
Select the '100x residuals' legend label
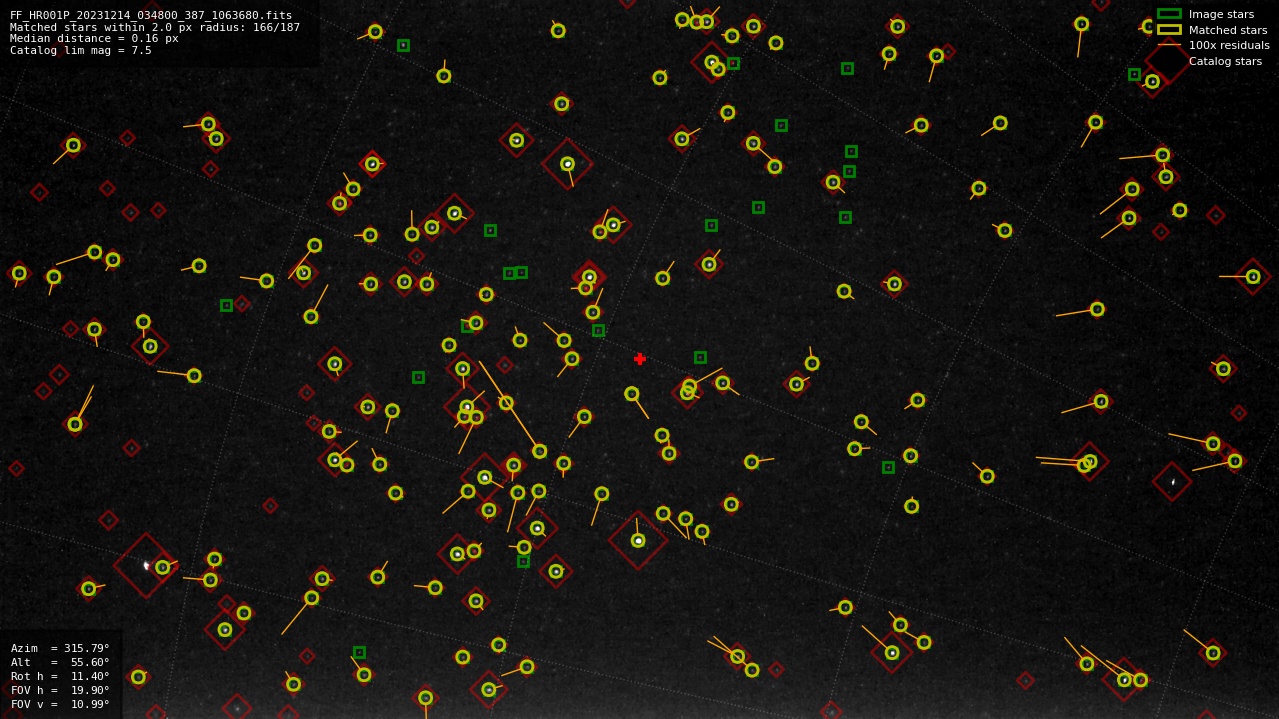[x=1229, y=45]
